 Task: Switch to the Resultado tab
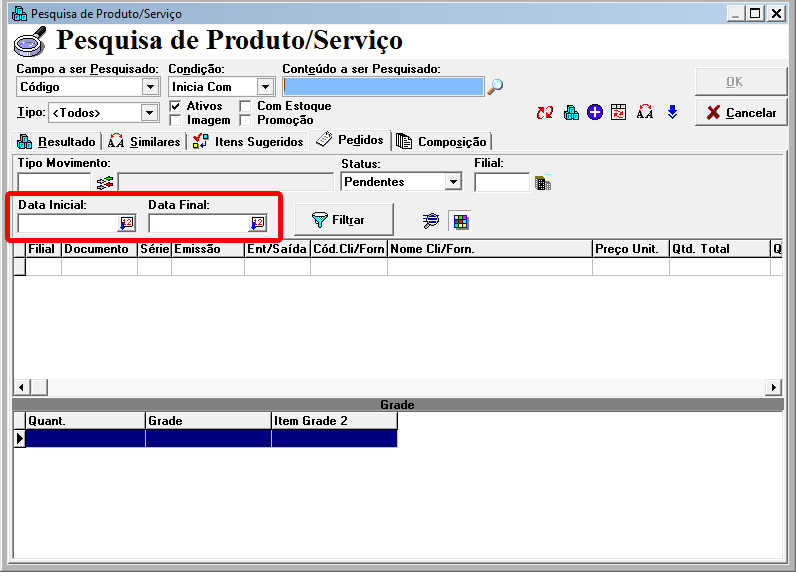coord(57,142)
